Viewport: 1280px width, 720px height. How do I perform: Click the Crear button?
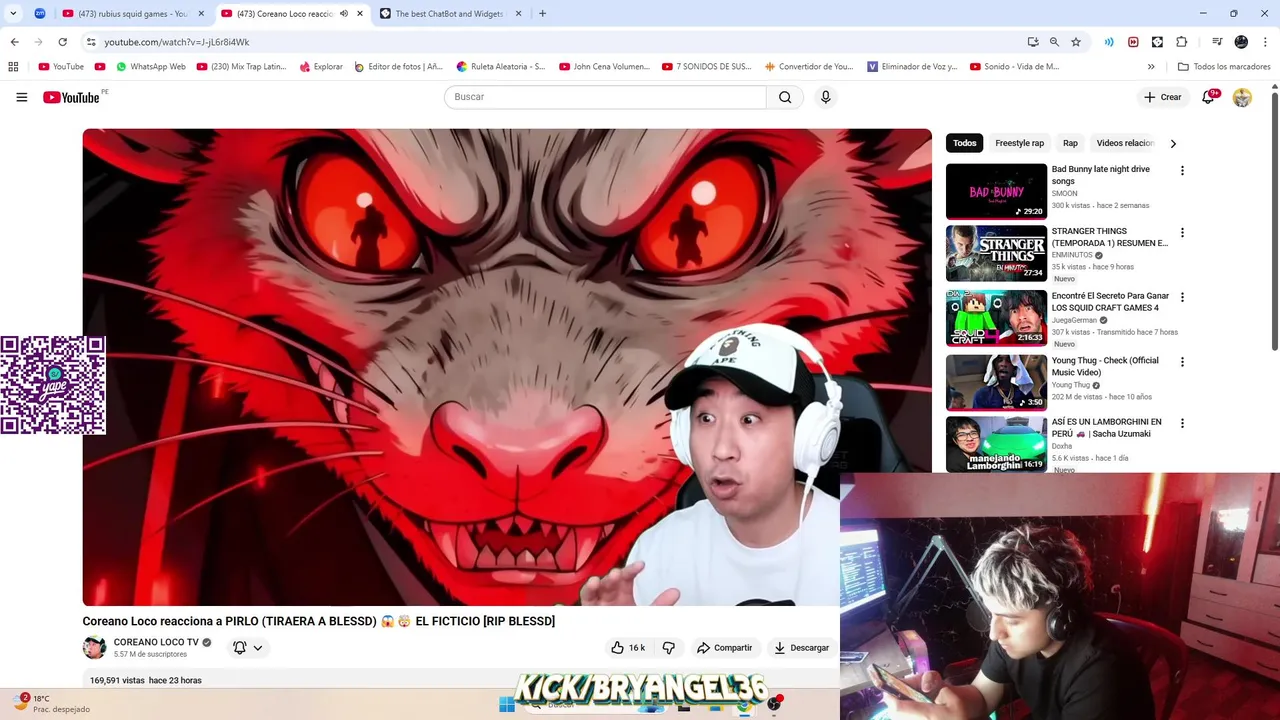point(1163,97)
